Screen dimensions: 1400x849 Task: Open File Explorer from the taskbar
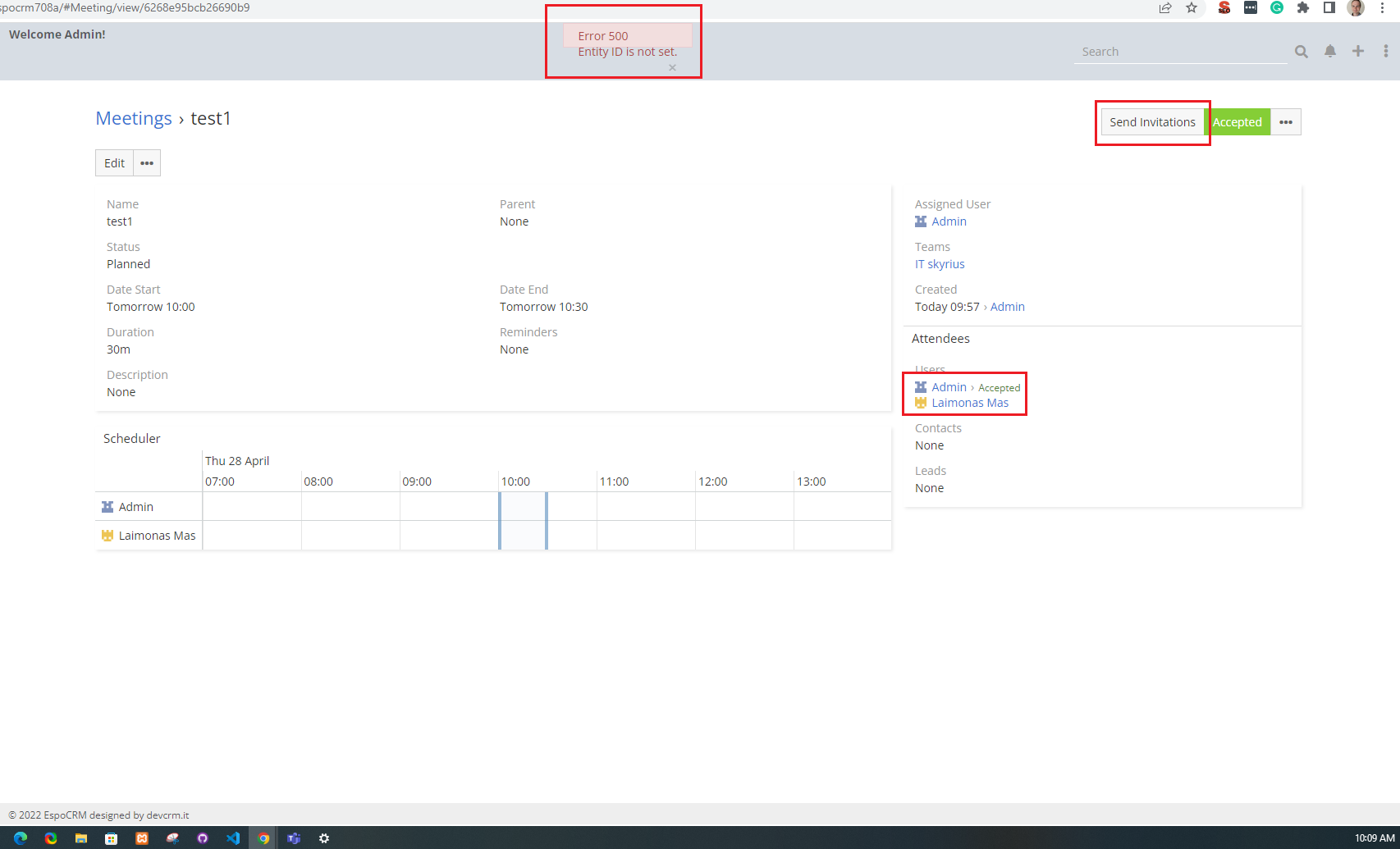(x=80, y=838)
